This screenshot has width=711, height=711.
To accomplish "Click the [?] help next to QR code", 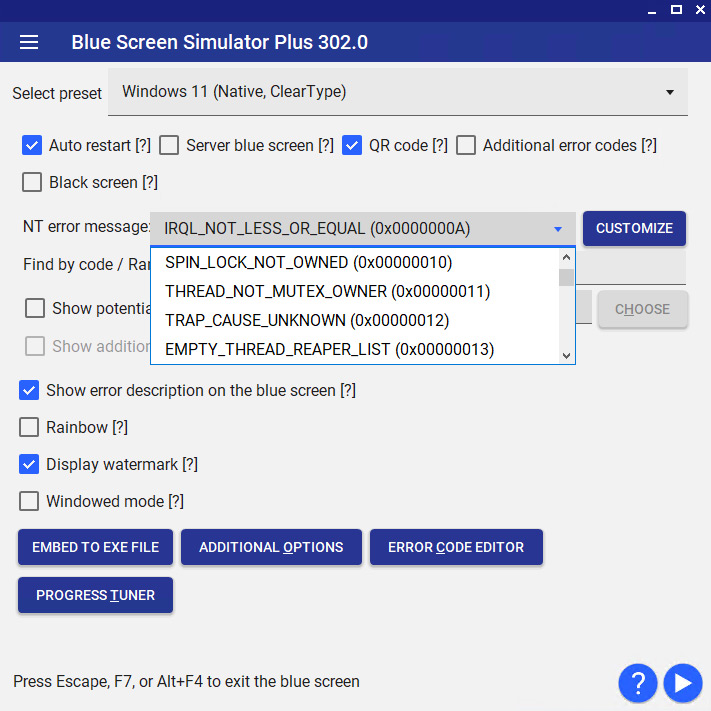I will [440, 146].
